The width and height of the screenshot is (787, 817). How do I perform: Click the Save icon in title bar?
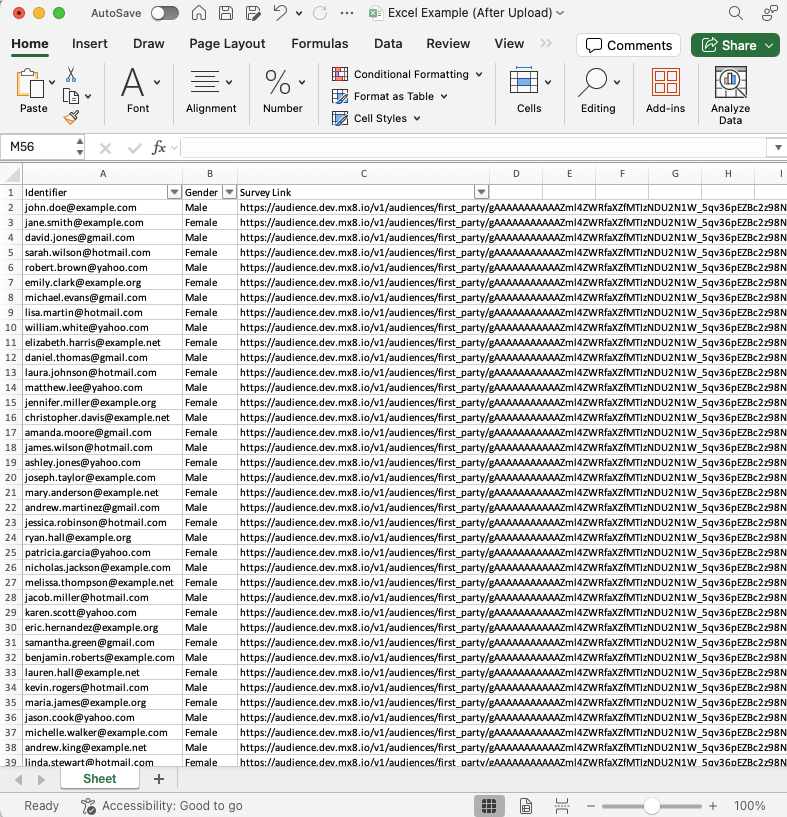pos(226,14)
